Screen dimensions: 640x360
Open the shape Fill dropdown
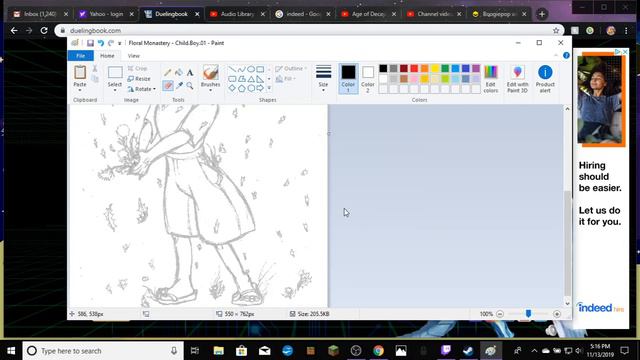point(286,79)
